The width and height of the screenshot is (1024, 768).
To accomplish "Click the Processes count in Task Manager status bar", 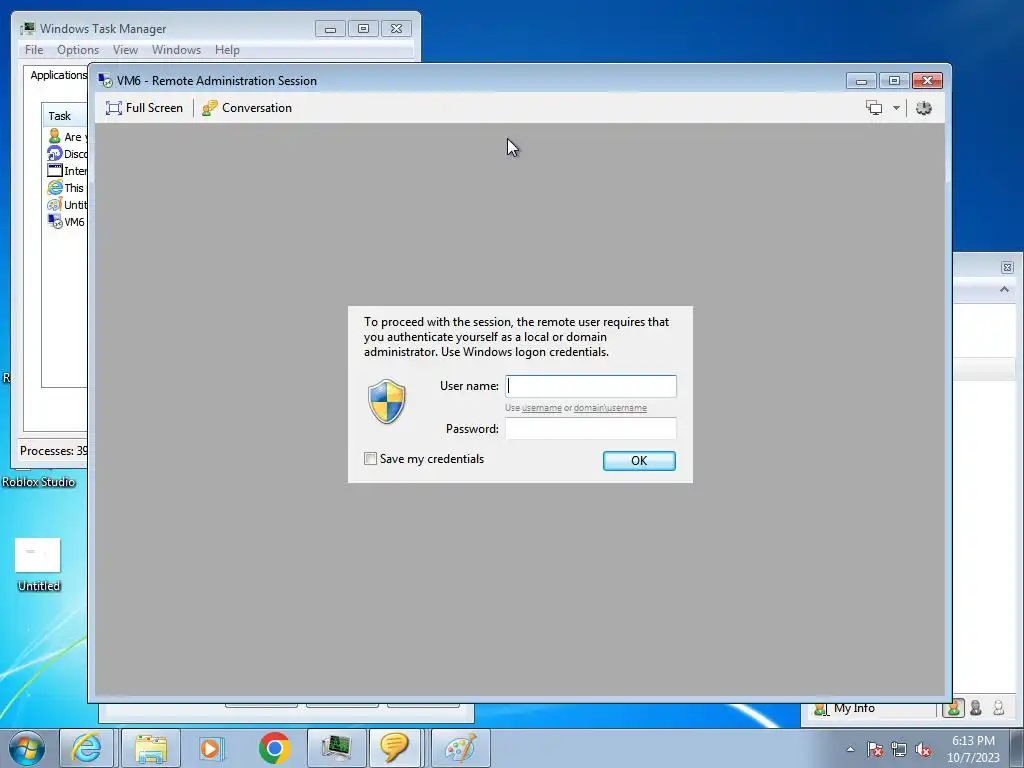I will tap(54, 451).
